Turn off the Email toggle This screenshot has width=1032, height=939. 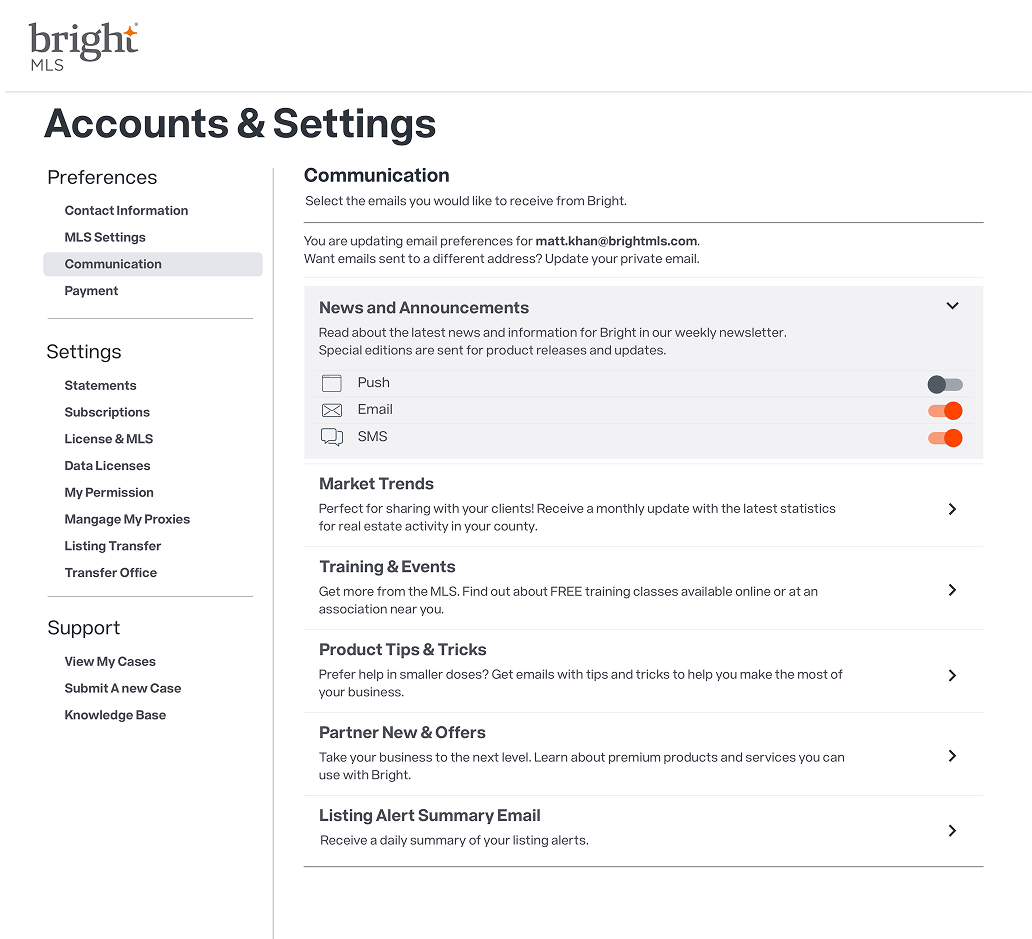click(x=944, y=411)
